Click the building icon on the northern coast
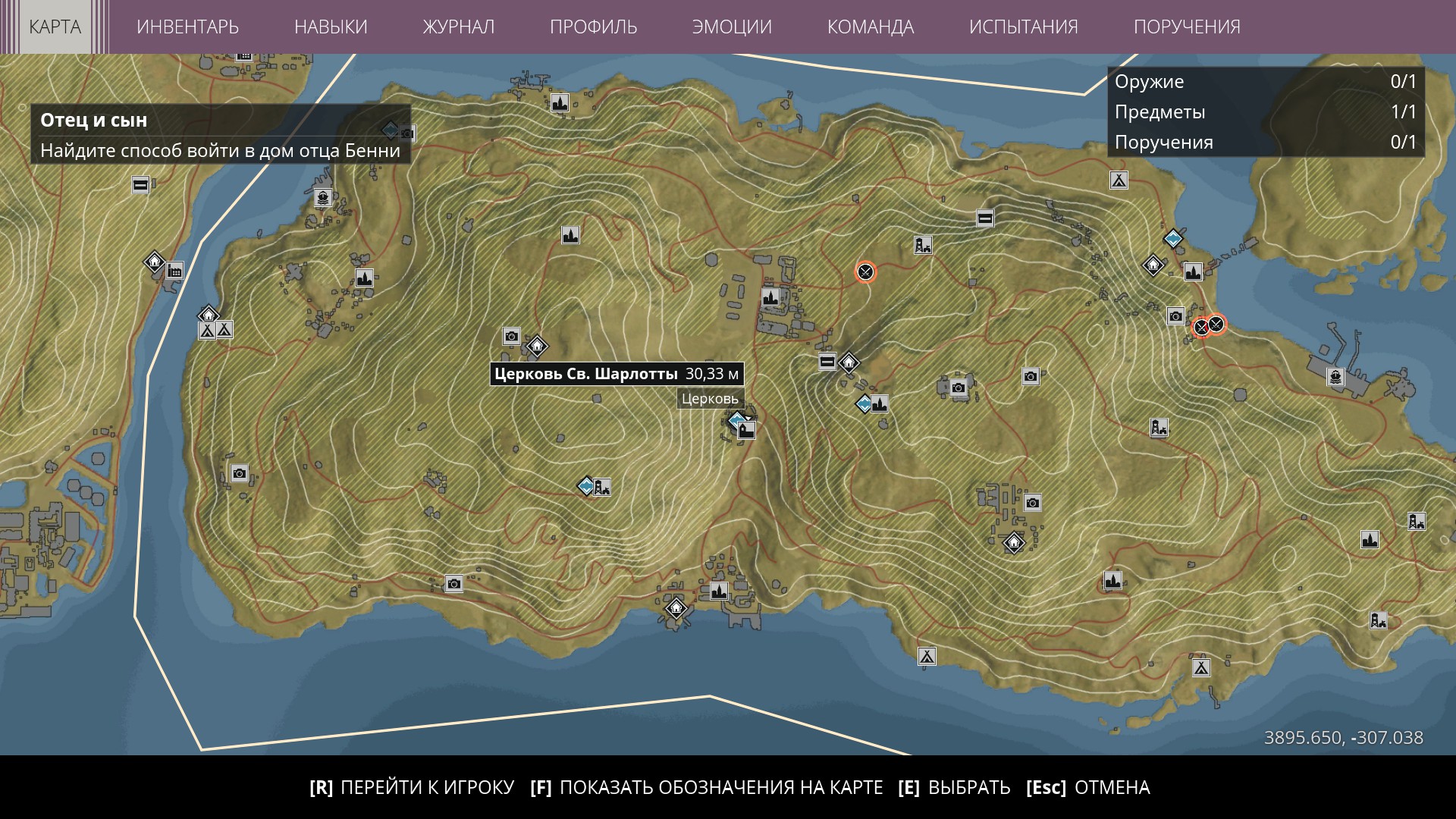The height and width of the screenshot is (819, 1456). point(560,102)
